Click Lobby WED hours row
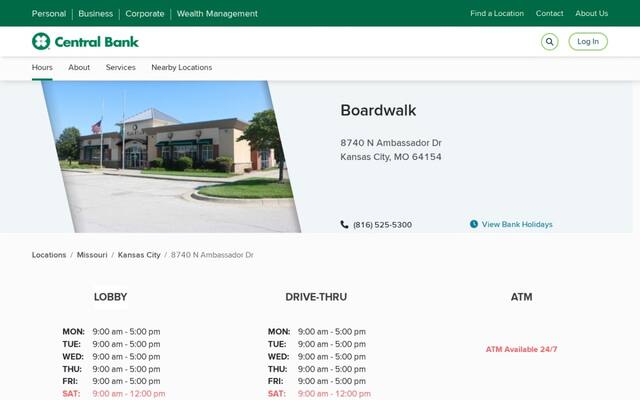 (x=111, y=357)
